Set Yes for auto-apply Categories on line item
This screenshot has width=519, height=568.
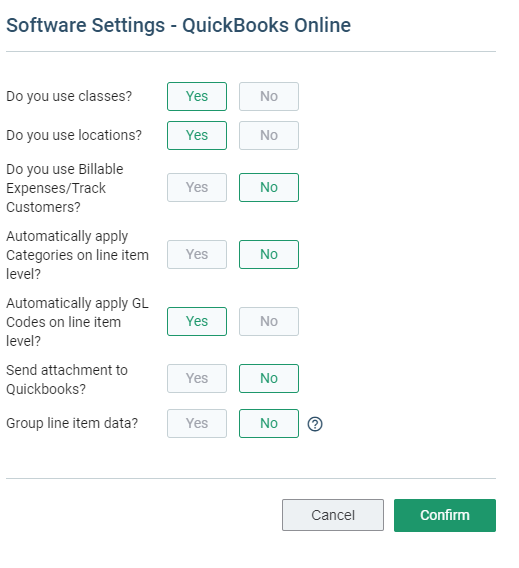(197, 254)
